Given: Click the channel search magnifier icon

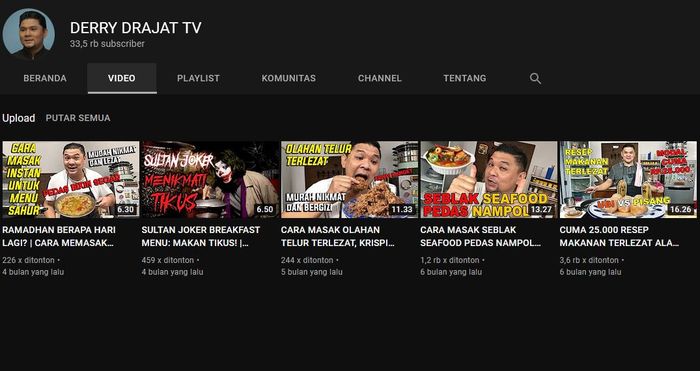Looking at the screenshot, I should (x=535, y=79).
